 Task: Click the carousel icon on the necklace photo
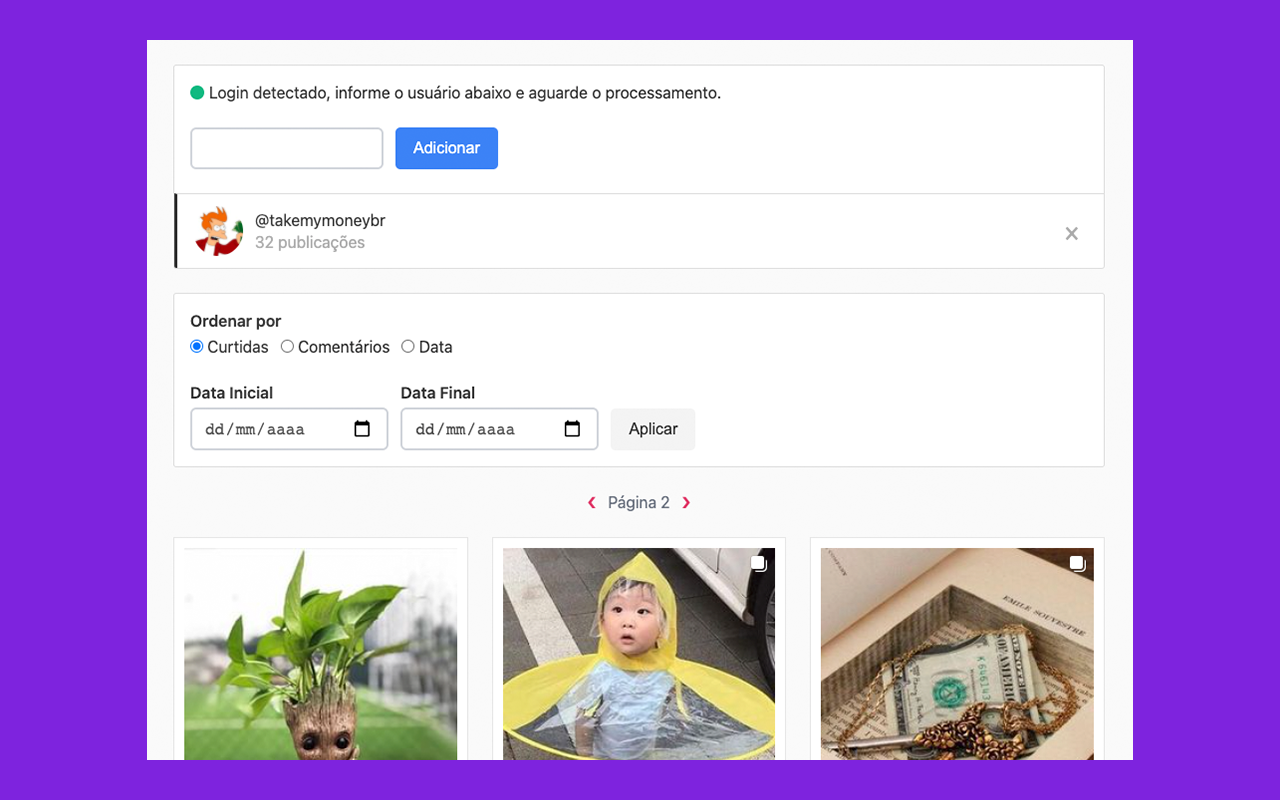pyautogui.click(x=1077, y=563)
